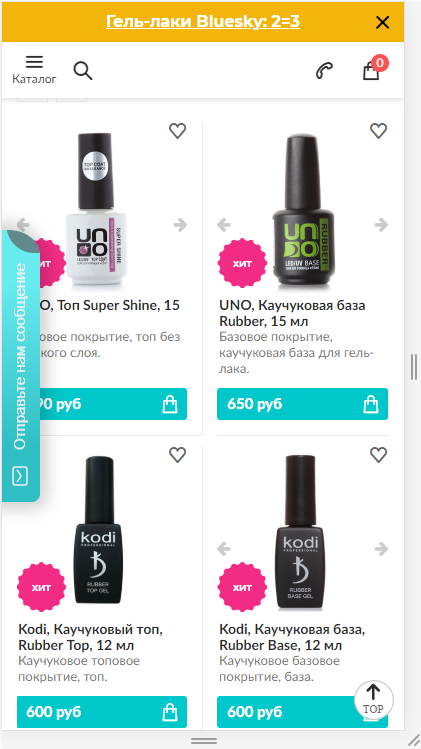421x749 pixels.
Task: Open UNO, Каучуковая база Rubber product title
Action: click(x=292, y=313)
